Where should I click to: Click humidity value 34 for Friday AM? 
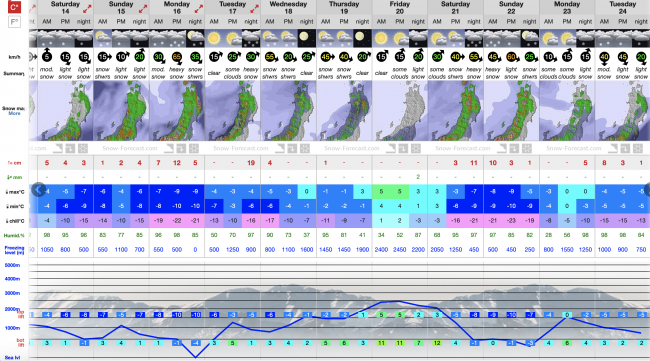point(381,235)
